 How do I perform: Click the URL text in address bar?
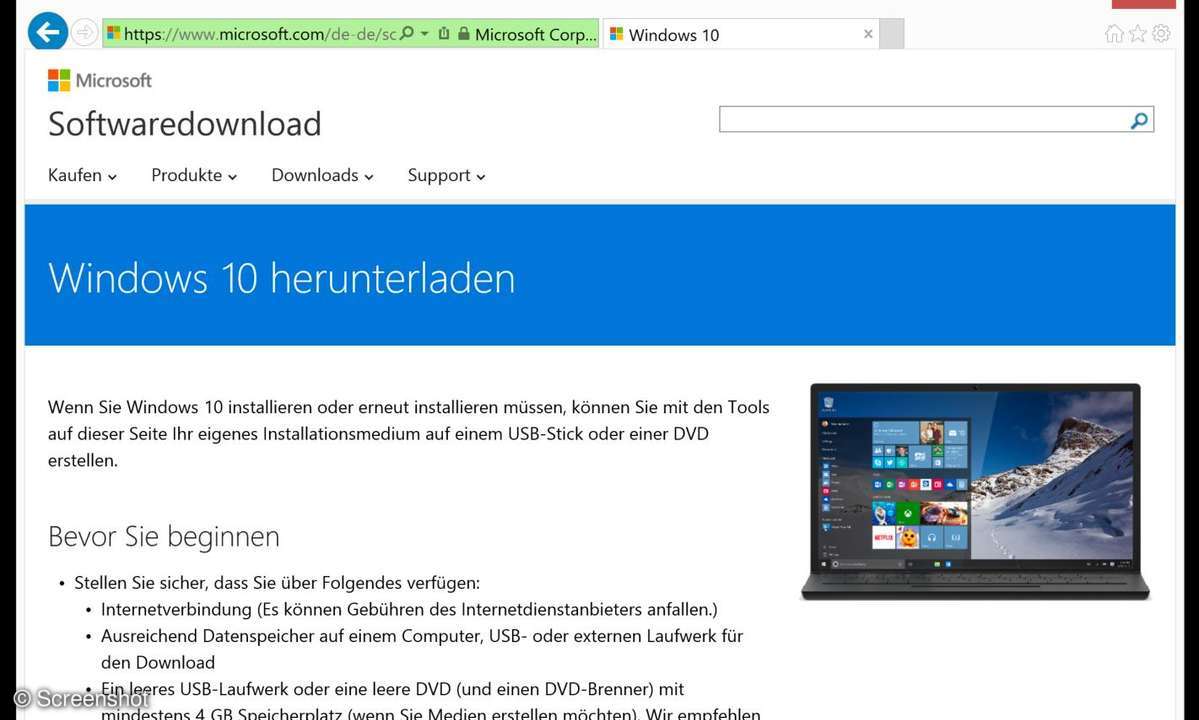259,34
